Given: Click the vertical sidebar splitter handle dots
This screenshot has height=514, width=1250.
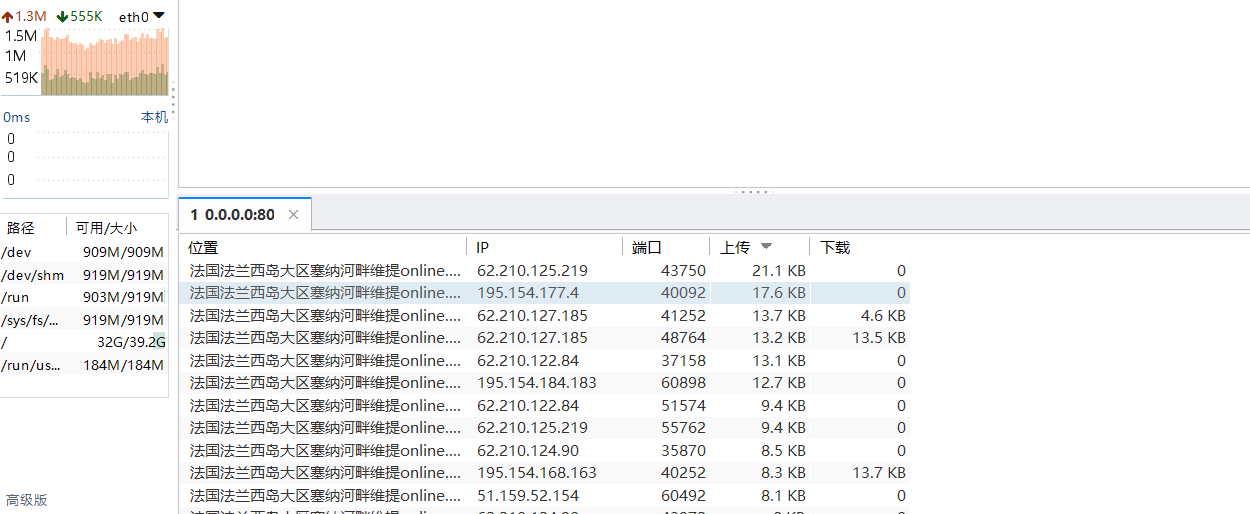Looking at the screenshot, I should click(x=173, y=100).
